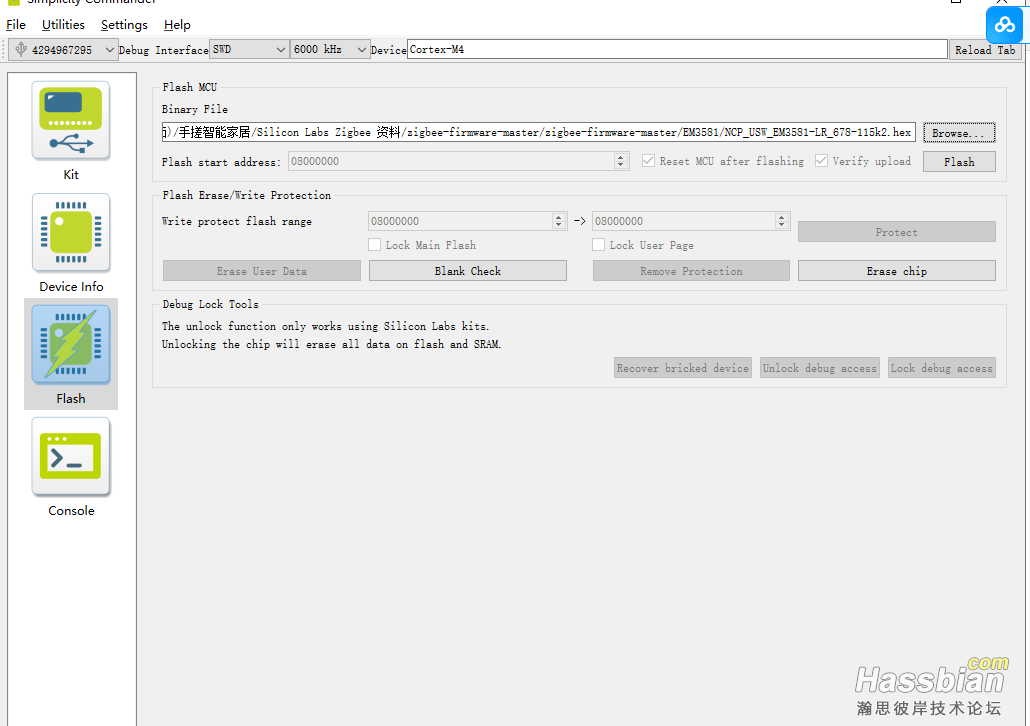
Task: Click the 'Flash Erase/Write Protection' group title
Action: click(x=246, y=195)
